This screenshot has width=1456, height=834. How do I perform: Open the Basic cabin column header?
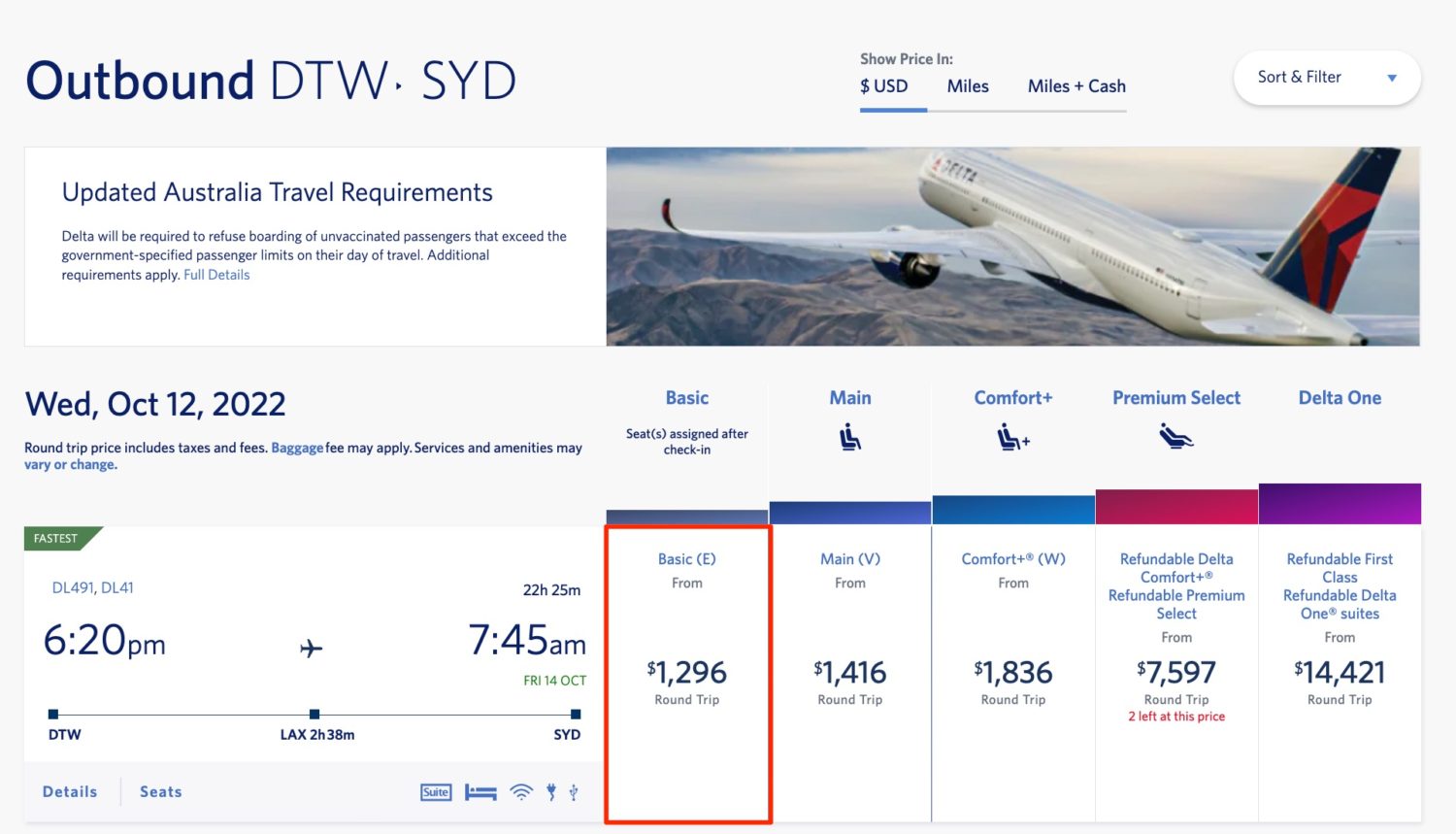[687, 398]
